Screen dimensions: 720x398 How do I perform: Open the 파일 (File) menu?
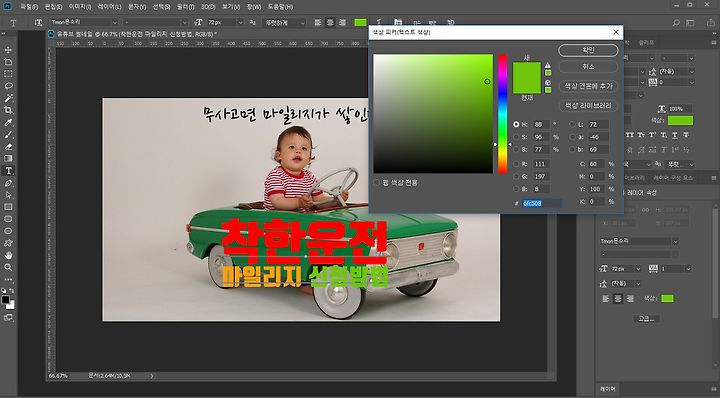[x=29, y=7]
